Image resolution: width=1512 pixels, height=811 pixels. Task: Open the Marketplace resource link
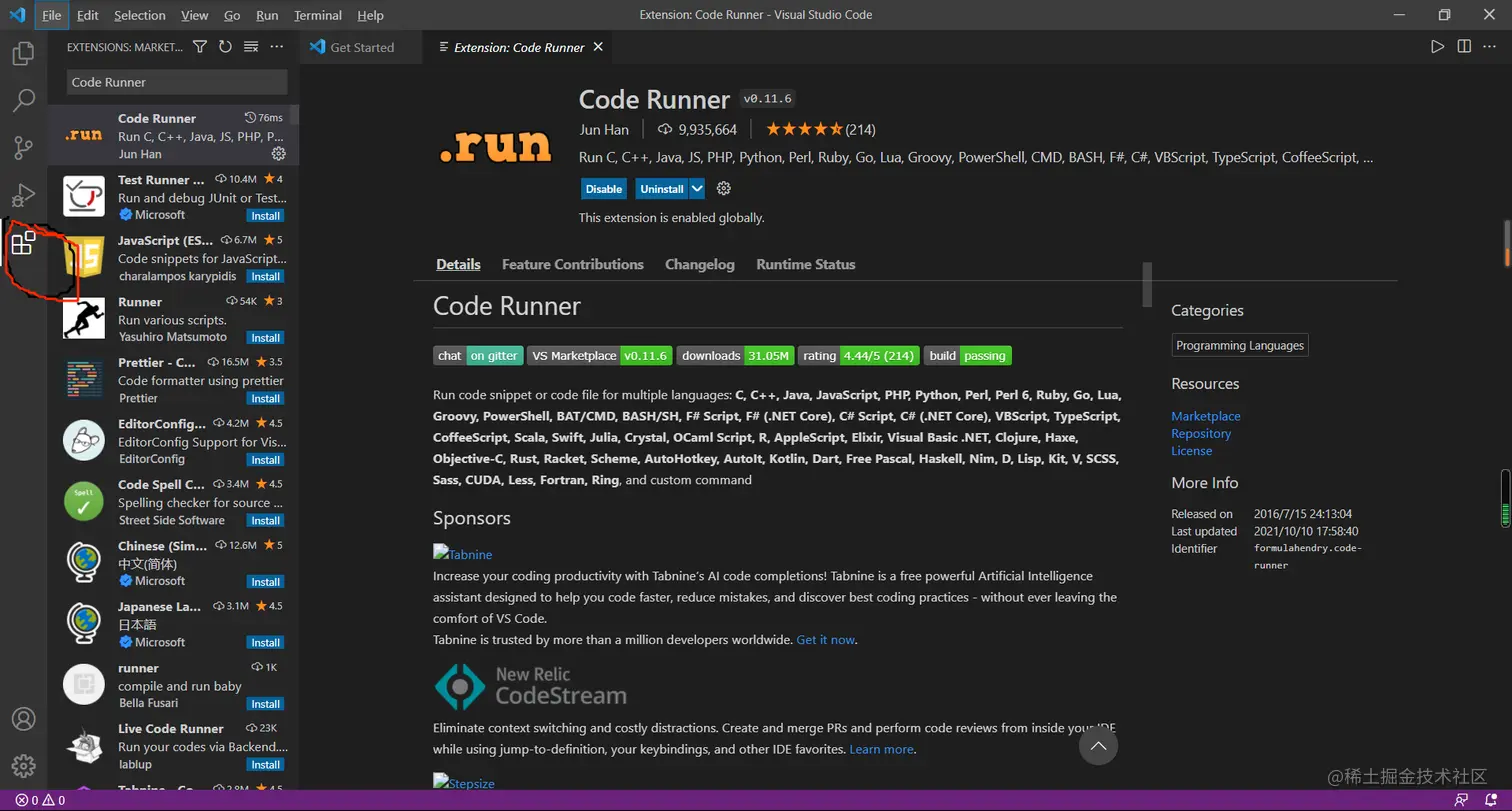(1206, 416)
